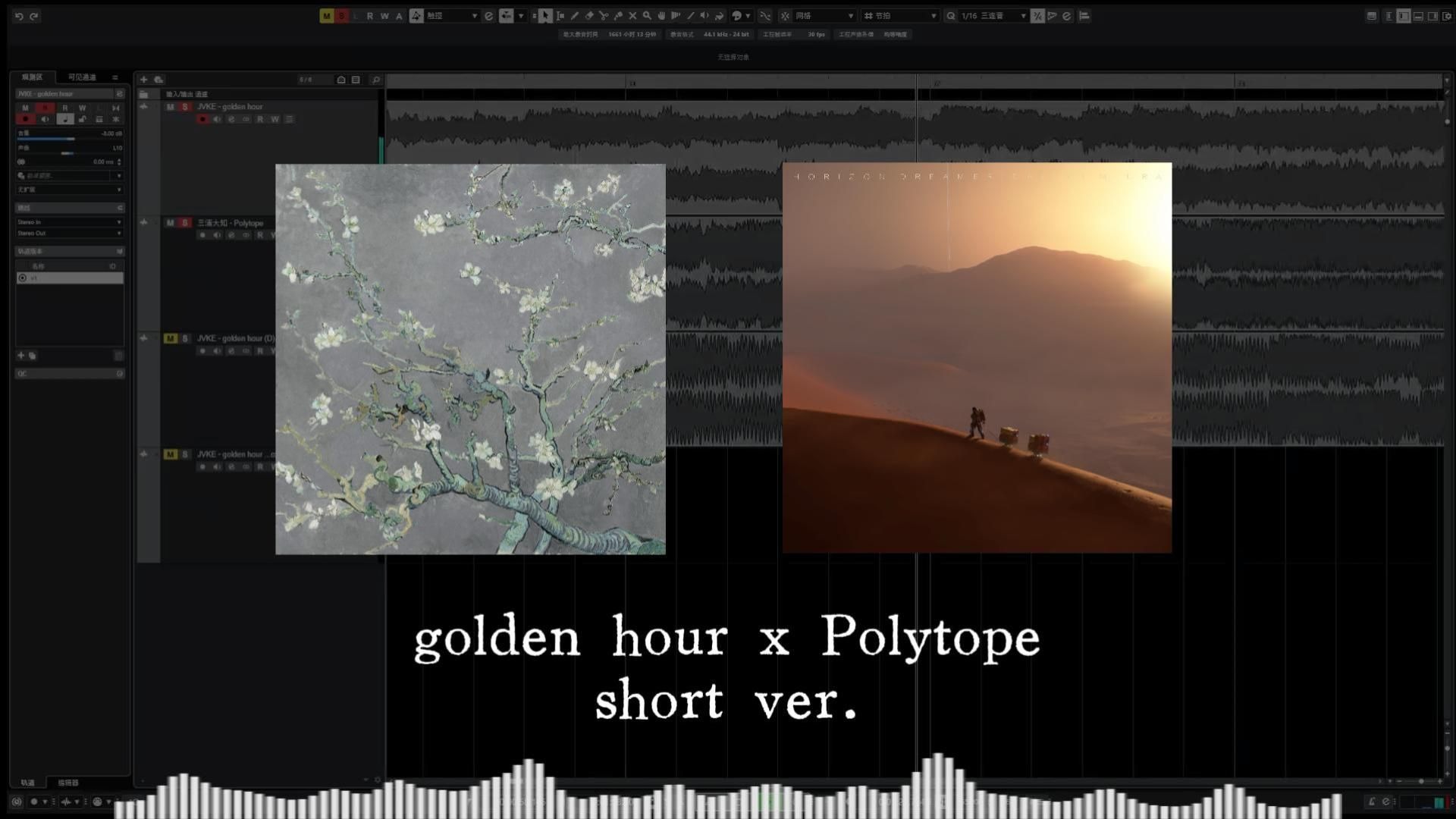Screen dimensions: 1456x819
Task: Select the Line tool
Action: pos(690,16)
